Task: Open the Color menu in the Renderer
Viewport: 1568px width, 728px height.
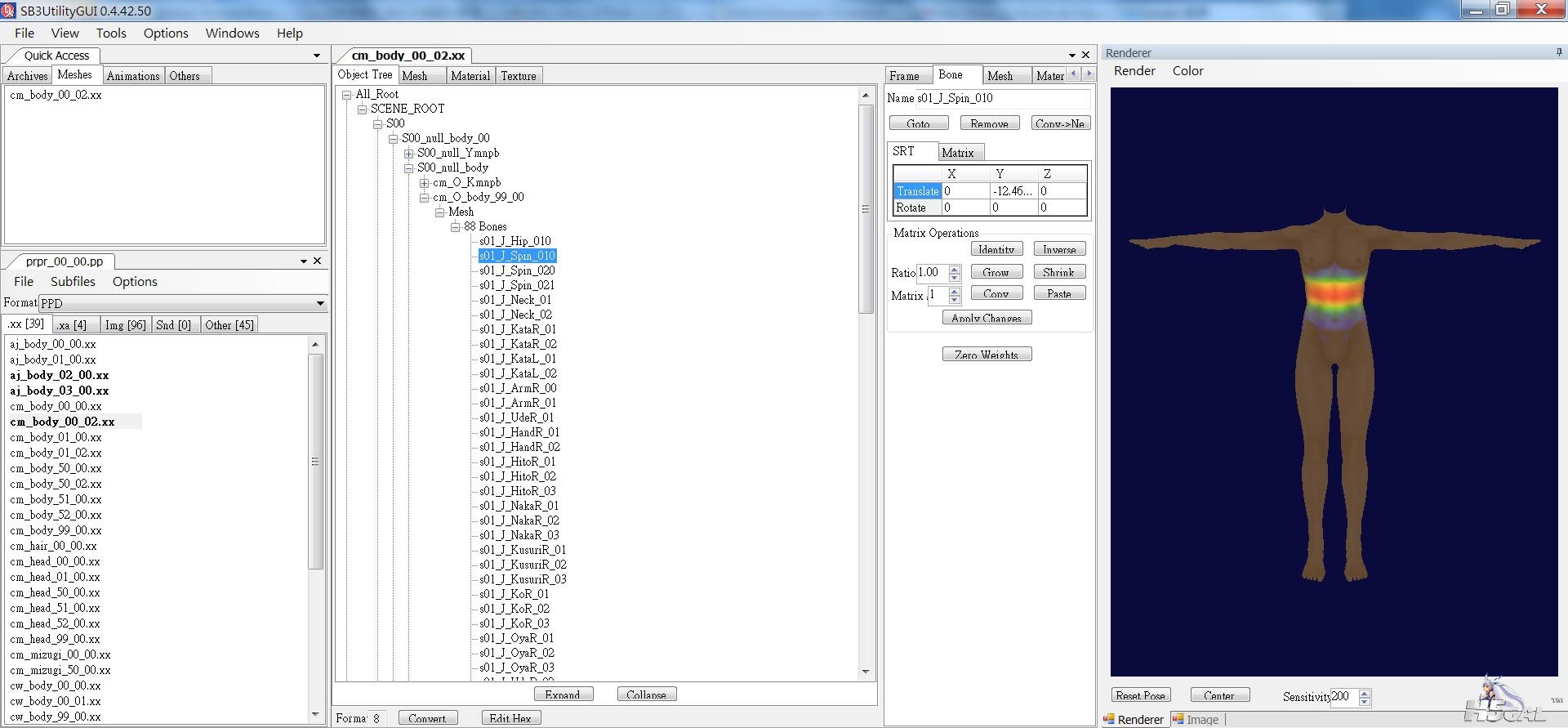Action: pyautogui.click(x=1187, y=71)
